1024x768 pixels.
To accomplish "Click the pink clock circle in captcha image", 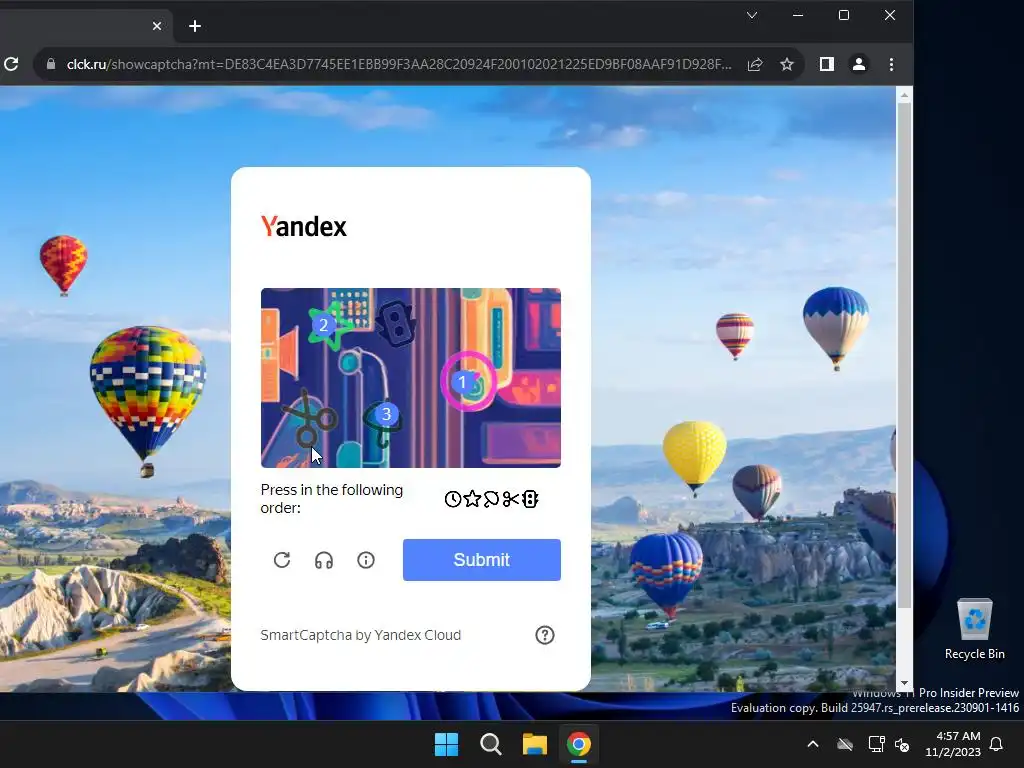I will pos(469,381).
